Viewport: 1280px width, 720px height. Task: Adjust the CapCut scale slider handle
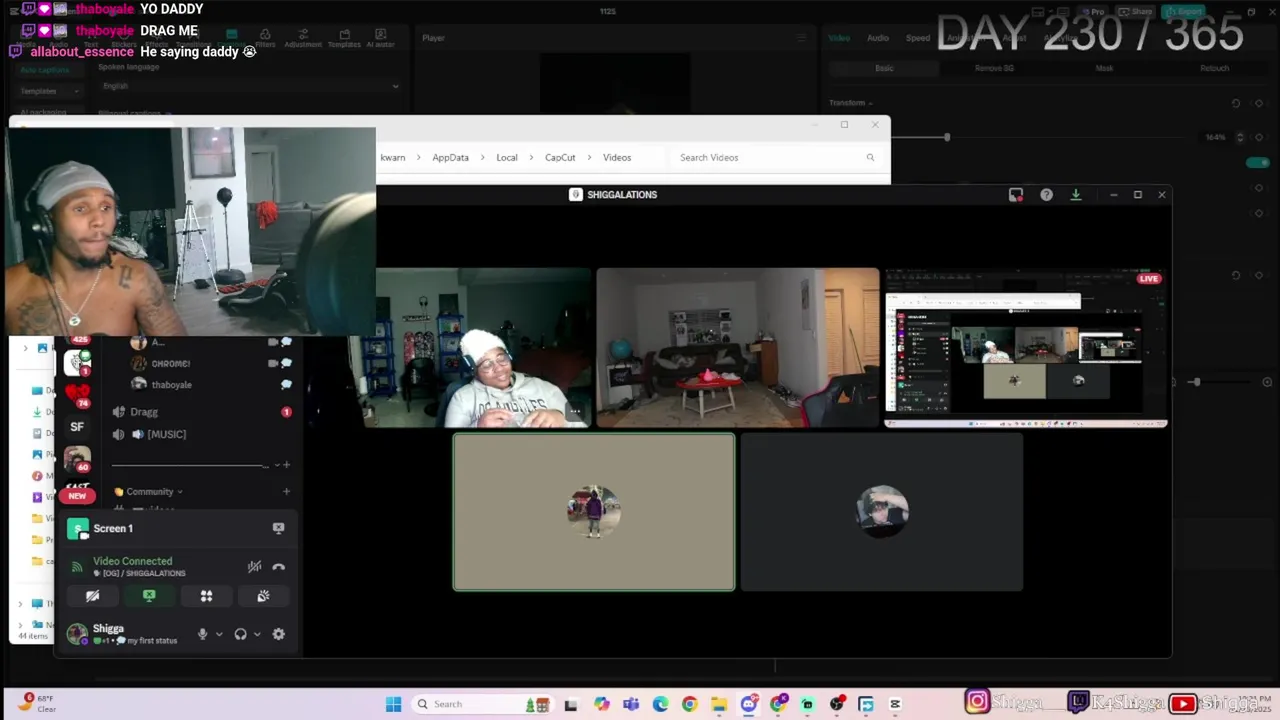click(x=947, y=137)
